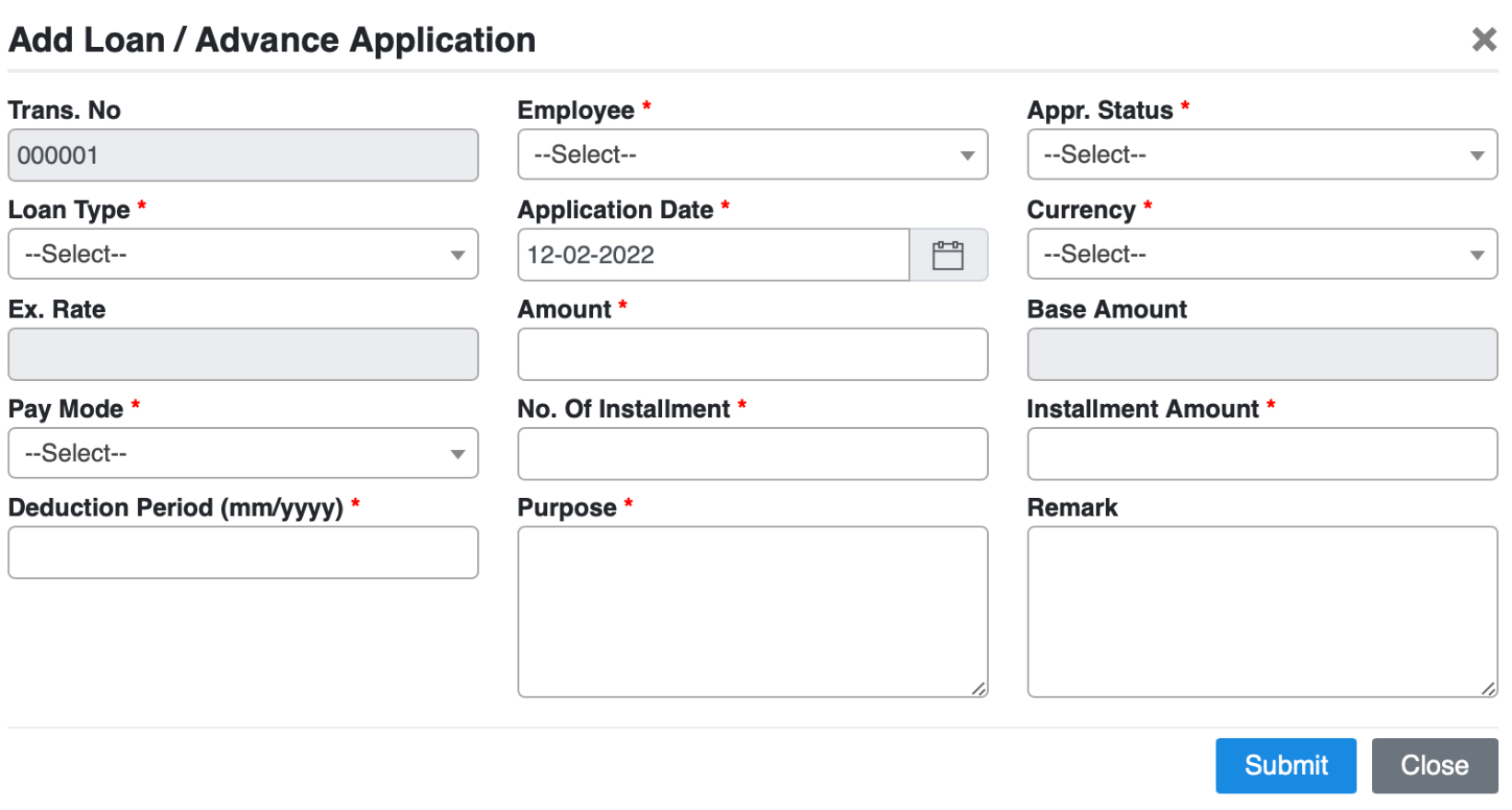Open the Employee dropdown
The width and height of the screenshot is (1512, 810).
(x=752, y=155)
